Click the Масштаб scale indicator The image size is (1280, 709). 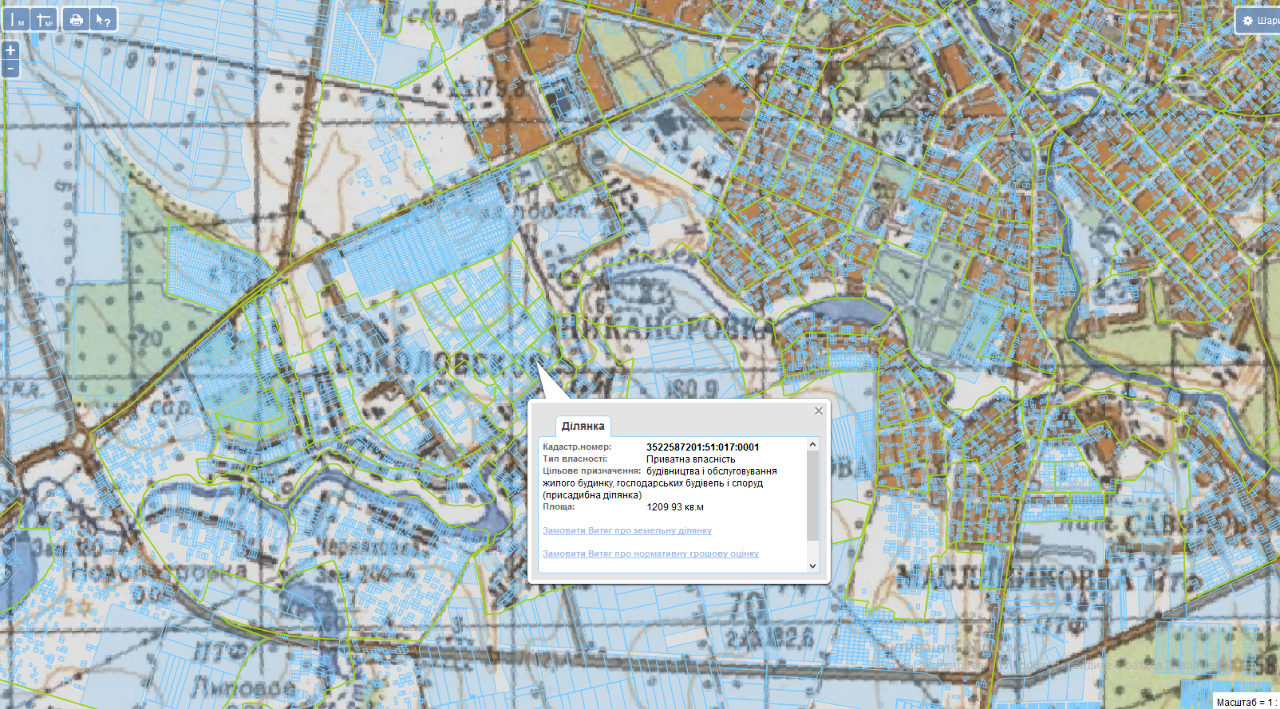pyautogui.click(x=1247, y=701)
